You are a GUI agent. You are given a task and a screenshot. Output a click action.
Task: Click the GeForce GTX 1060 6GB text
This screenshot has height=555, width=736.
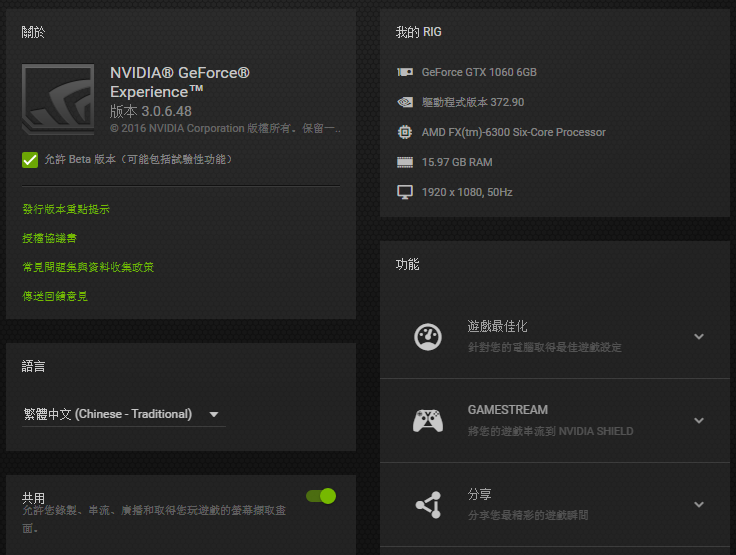pyautogui.click(x=479, y=72)
